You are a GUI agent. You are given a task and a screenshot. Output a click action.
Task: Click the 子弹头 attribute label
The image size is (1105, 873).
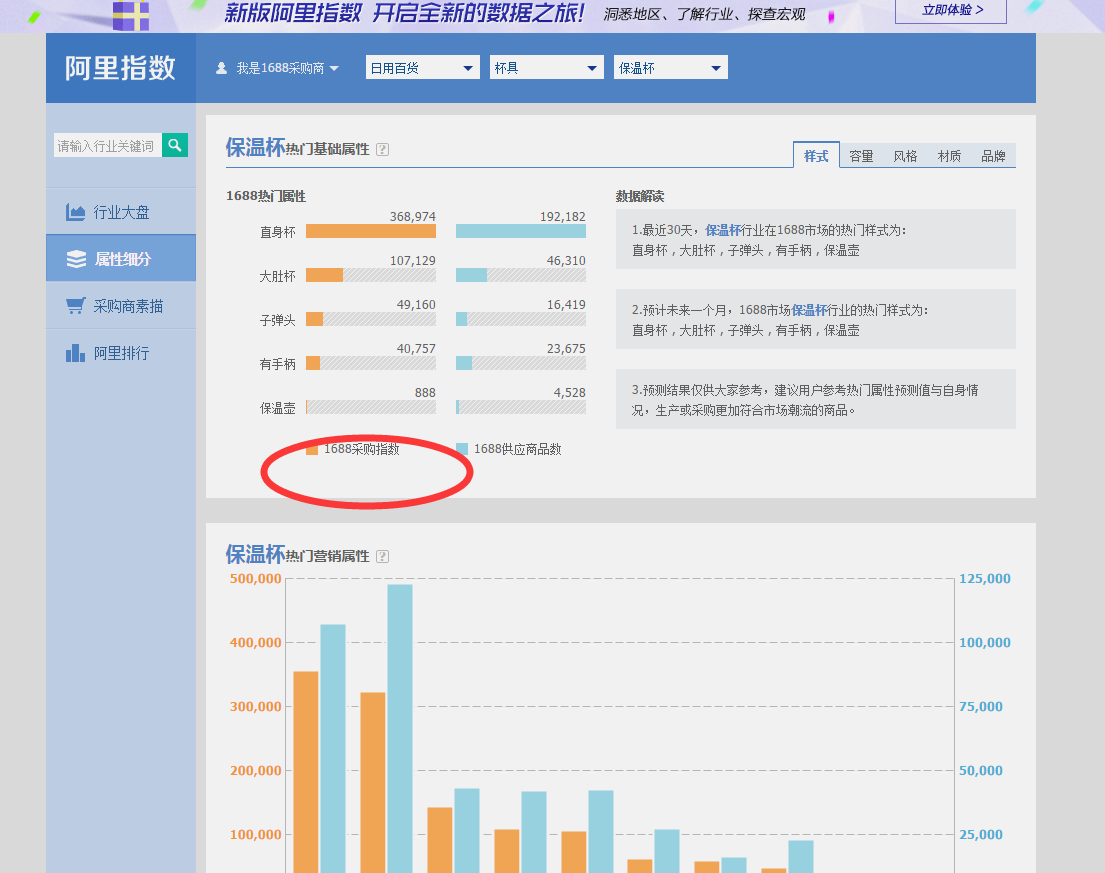pos(278,320)
